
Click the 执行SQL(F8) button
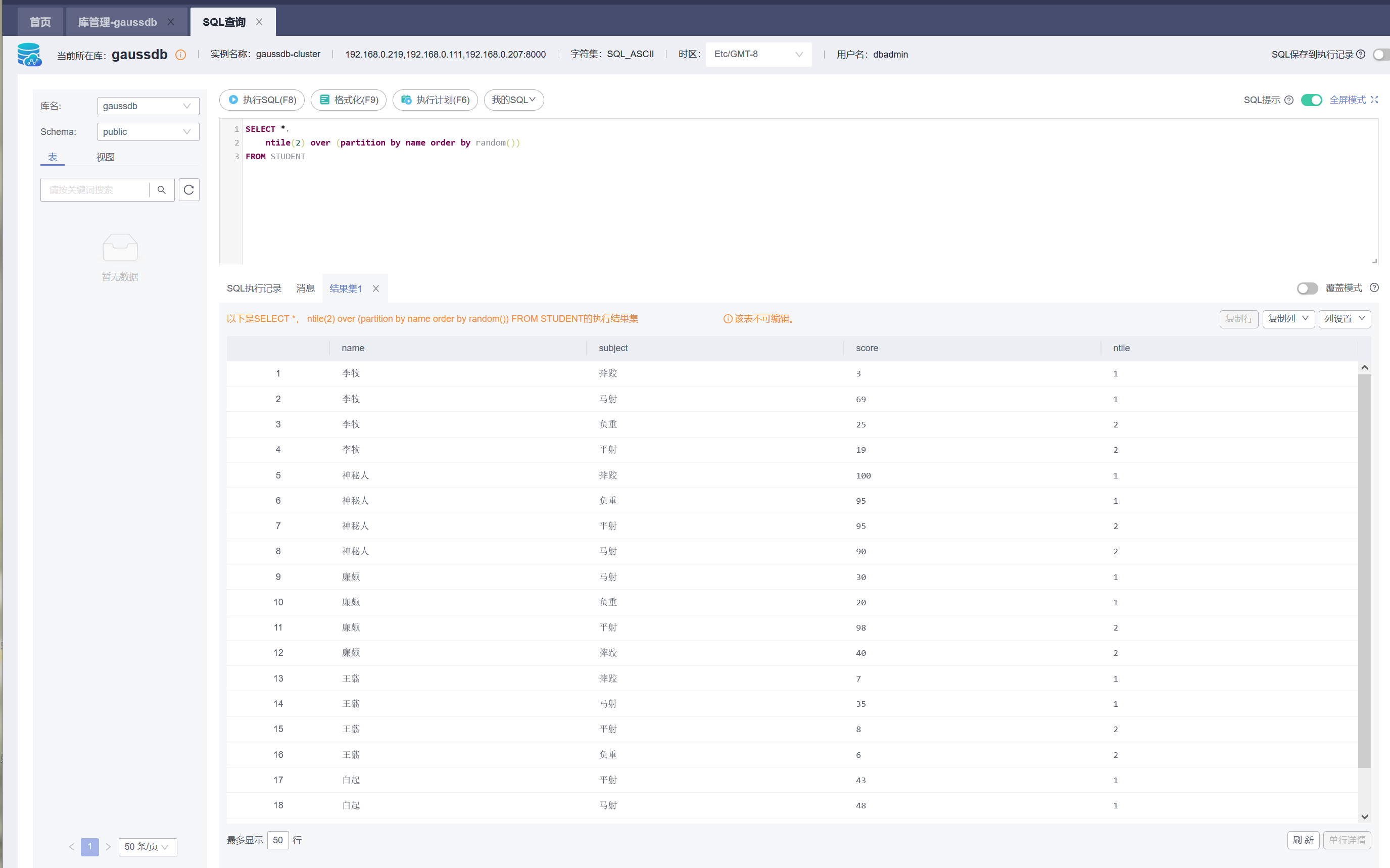click(x=262, y=100)
